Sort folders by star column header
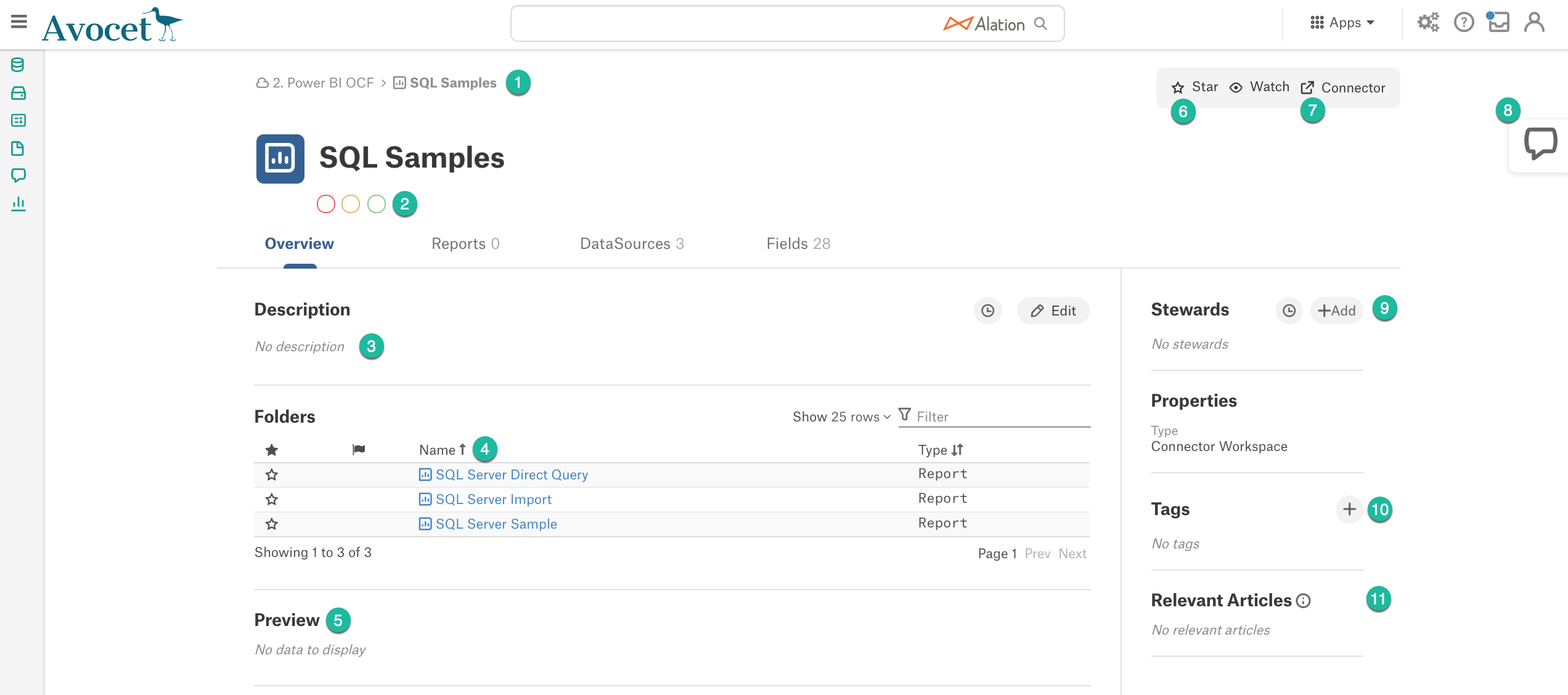 coord(272,450)
